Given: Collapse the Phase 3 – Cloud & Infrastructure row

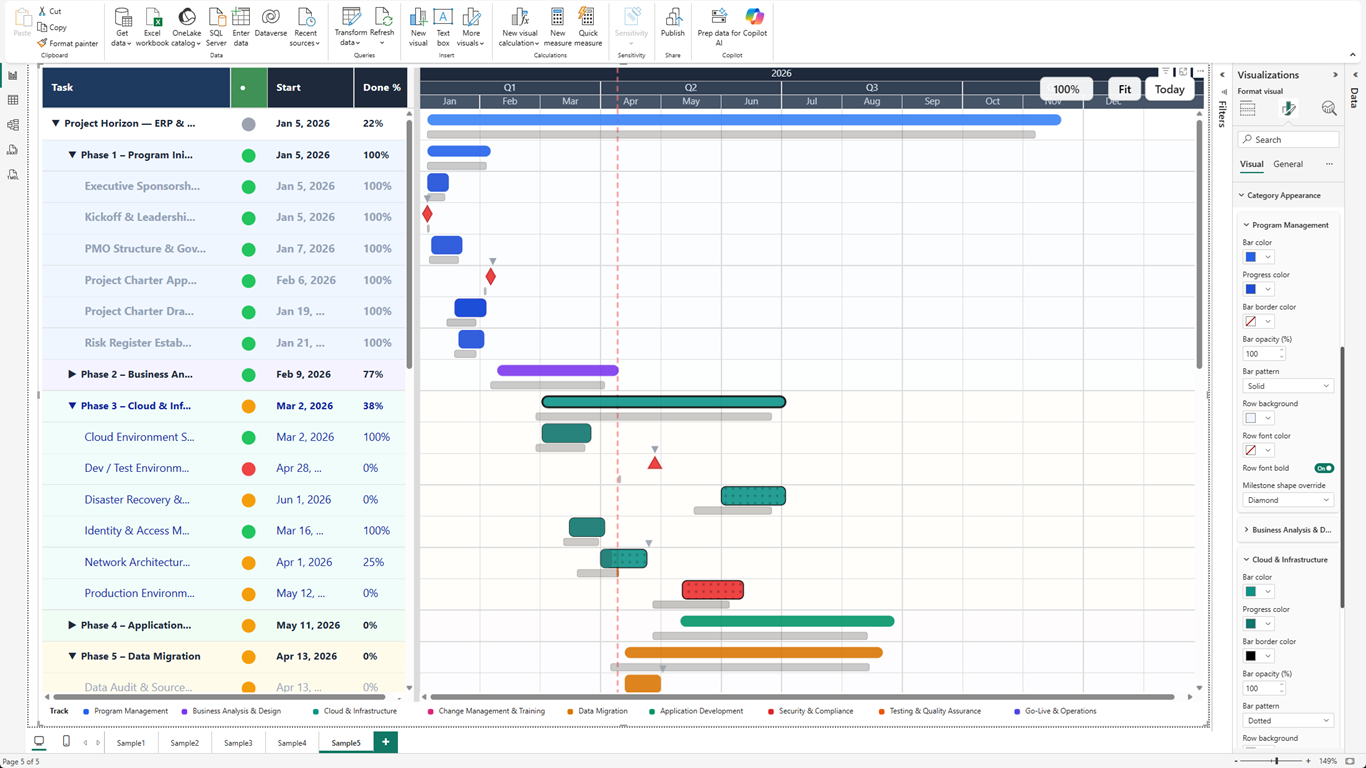Looking at the screenshot, I should [x=72, y=406].
